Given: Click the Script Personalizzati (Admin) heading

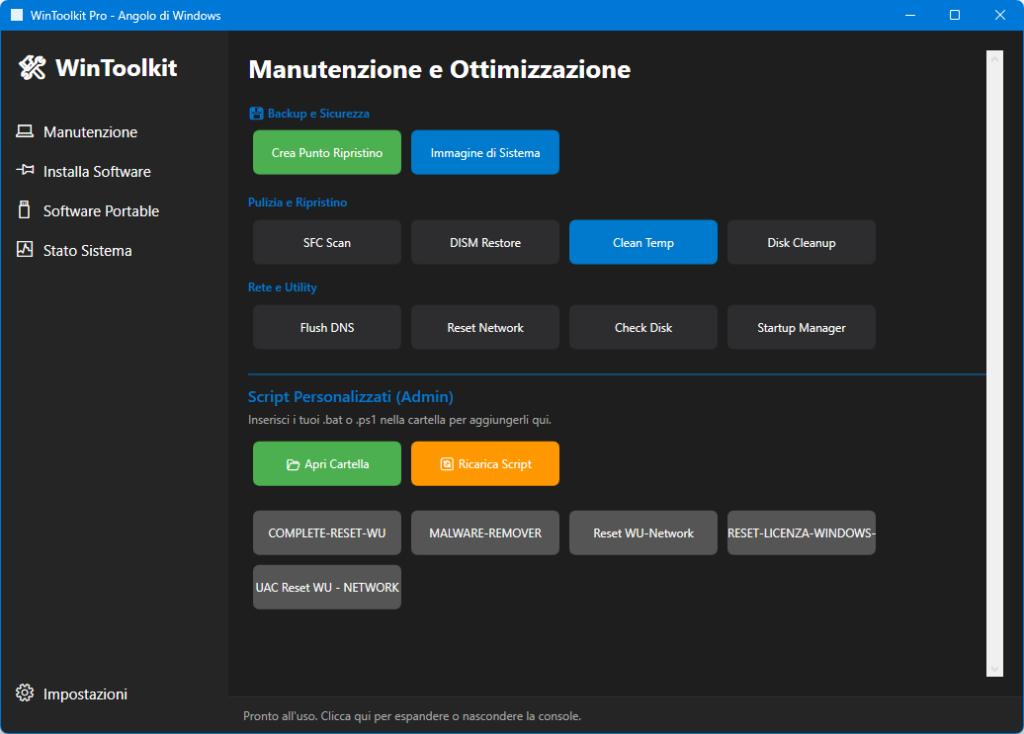Looking at the screenshot, I should [x=351, y=397].
